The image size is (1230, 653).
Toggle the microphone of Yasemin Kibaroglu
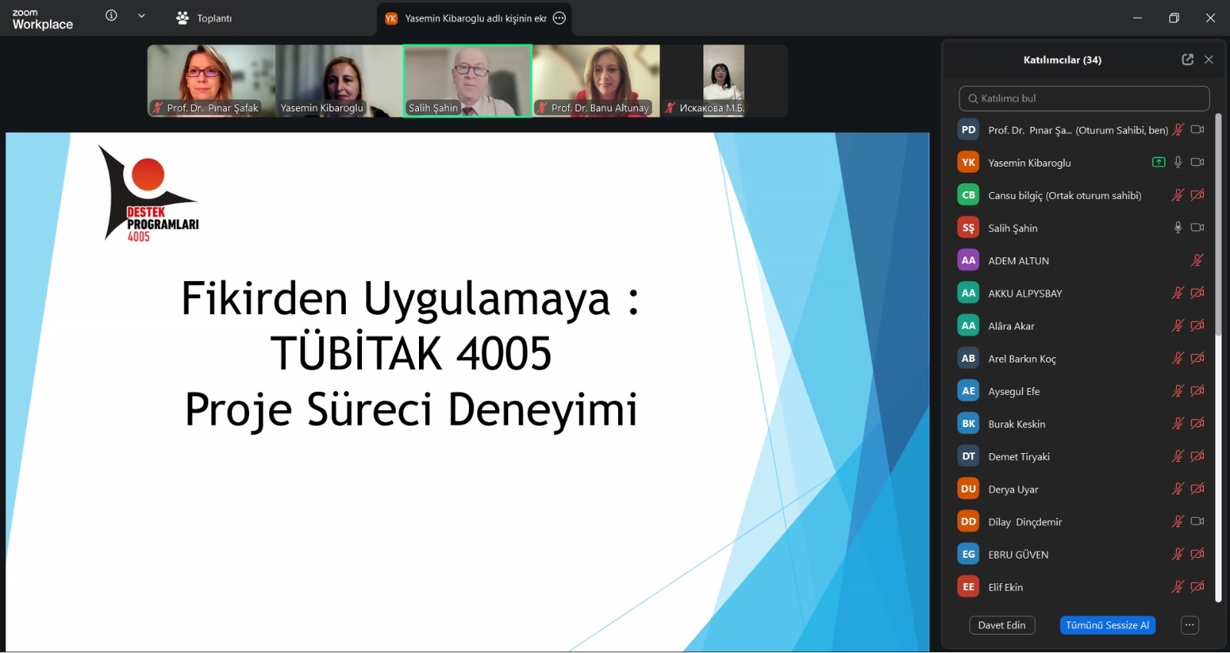[x=1178, y=162]
